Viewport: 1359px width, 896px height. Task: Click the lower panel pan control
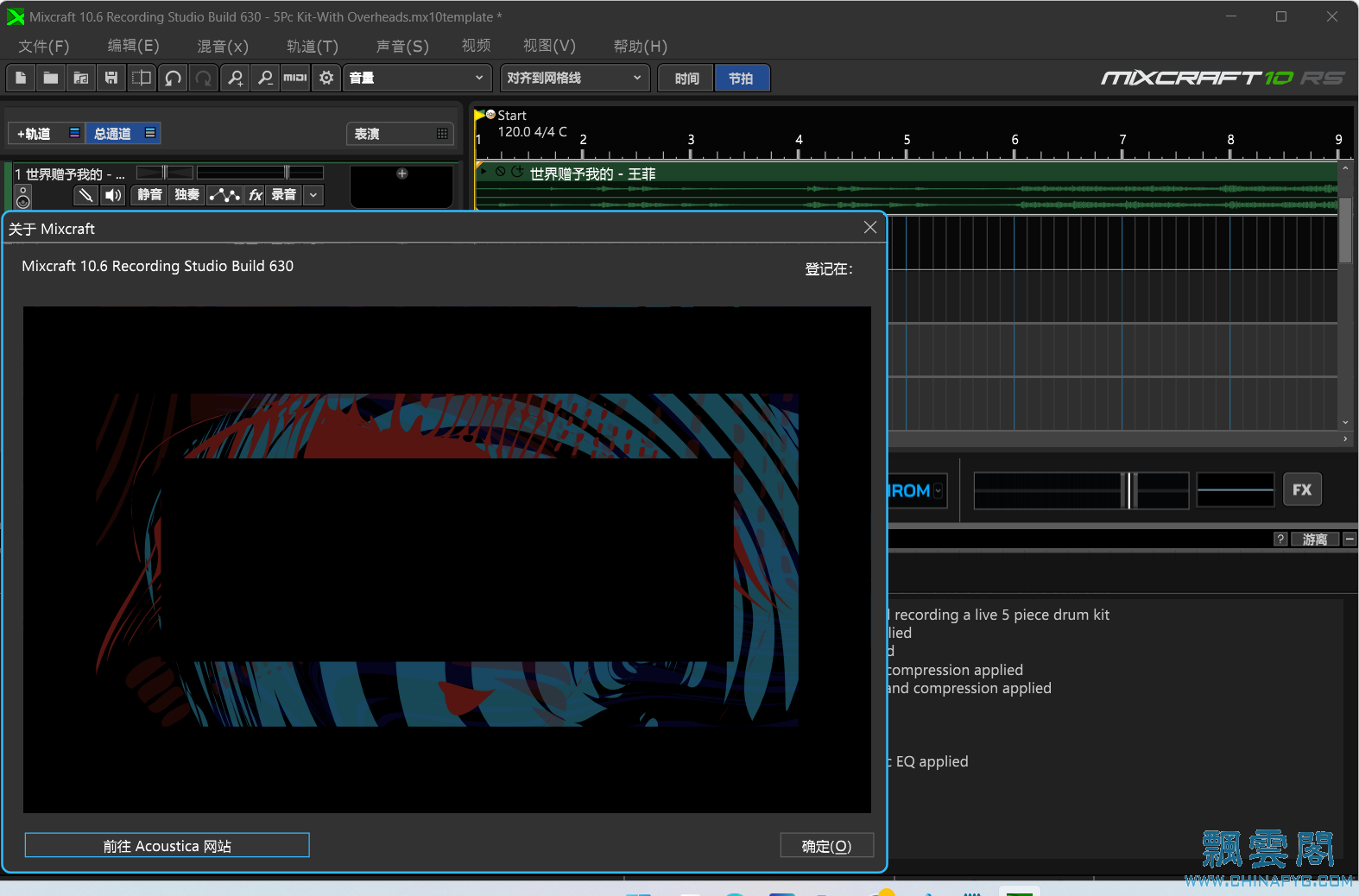pos(1236,490)
